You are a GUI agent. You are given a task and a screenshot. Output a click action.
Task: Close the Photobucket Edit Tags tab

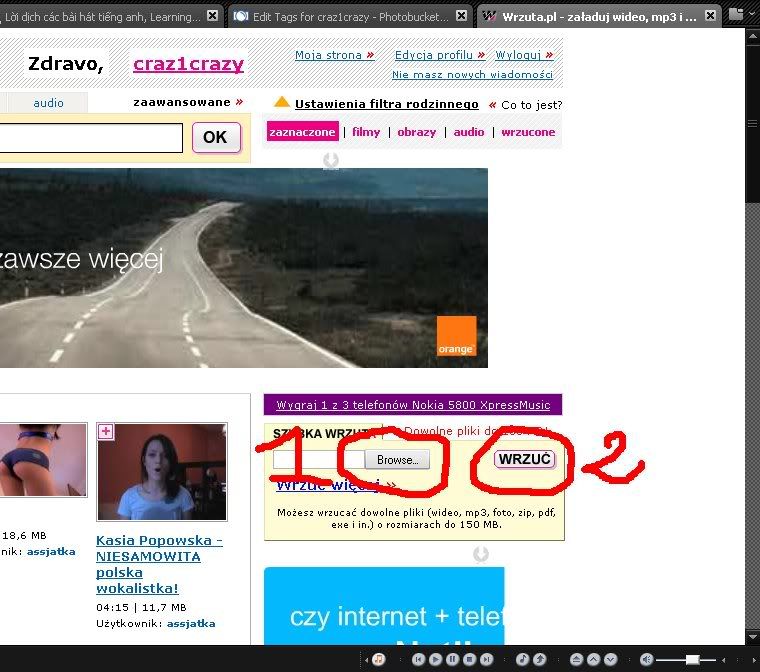(x=460, y=17)
